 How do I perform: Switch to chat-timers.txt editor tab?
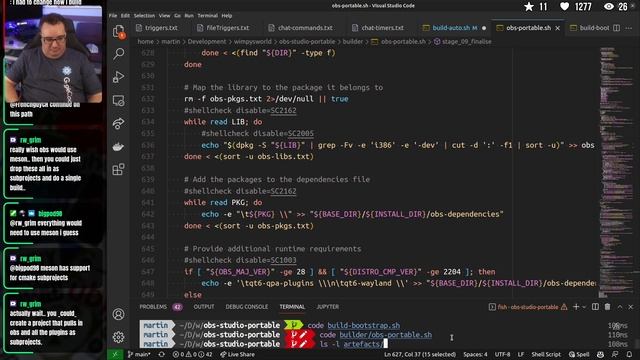click(378, 28)
